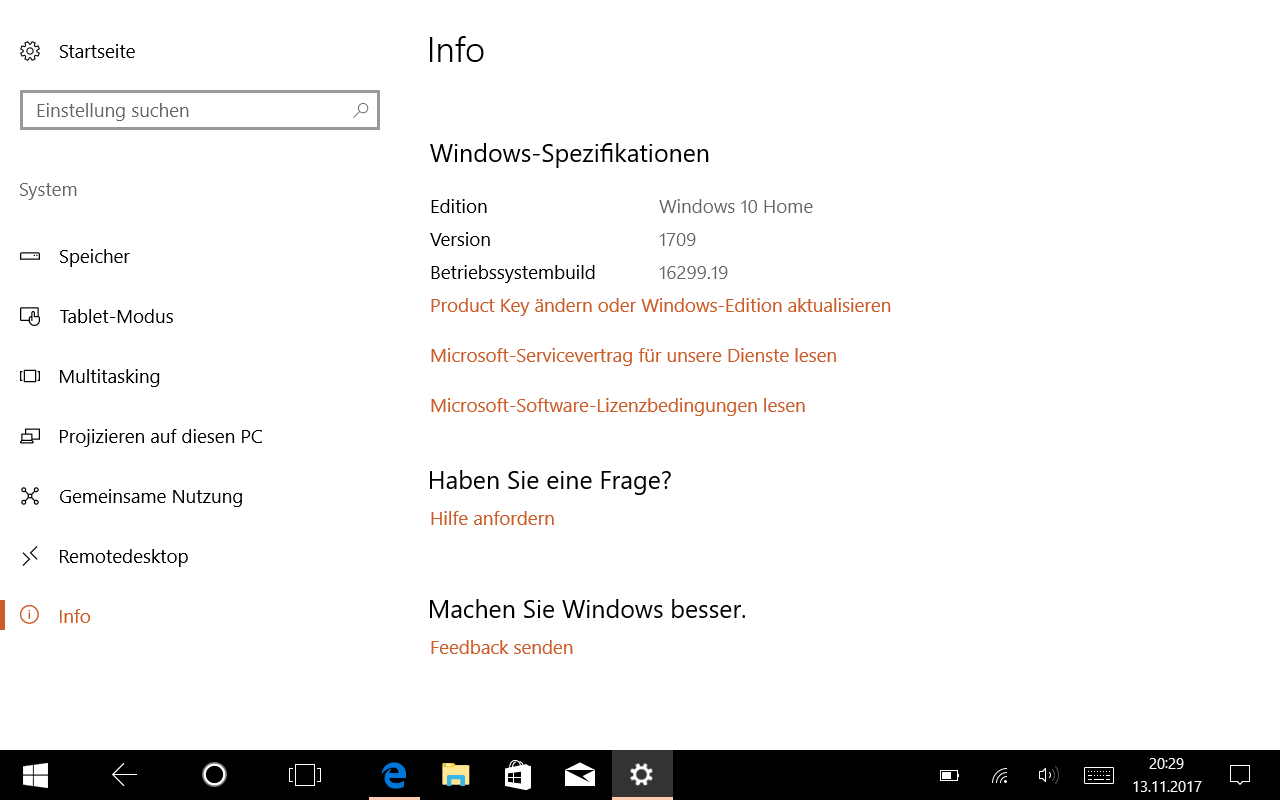The image size is (1280, 800).
Task: Click the taskbar back arrow
Action: tap(124, 775)
